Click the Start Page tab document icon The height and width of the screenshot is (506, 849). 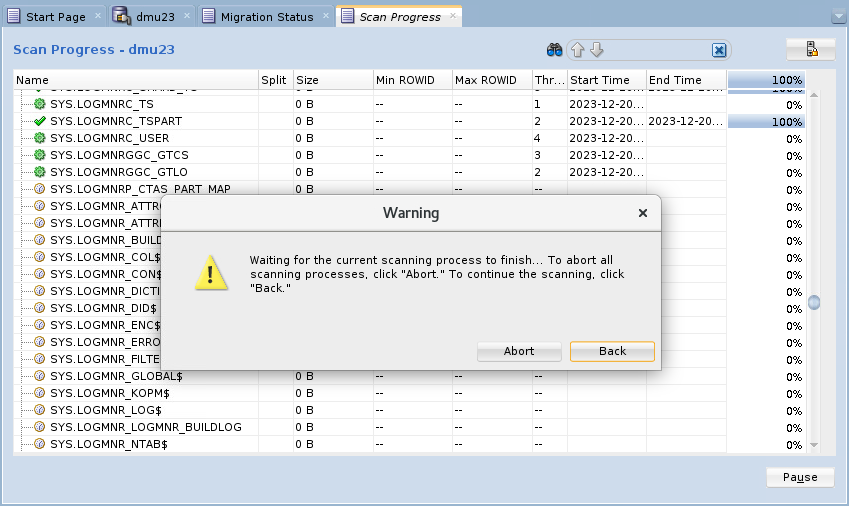pyautogui.click(x=14, y=16)
